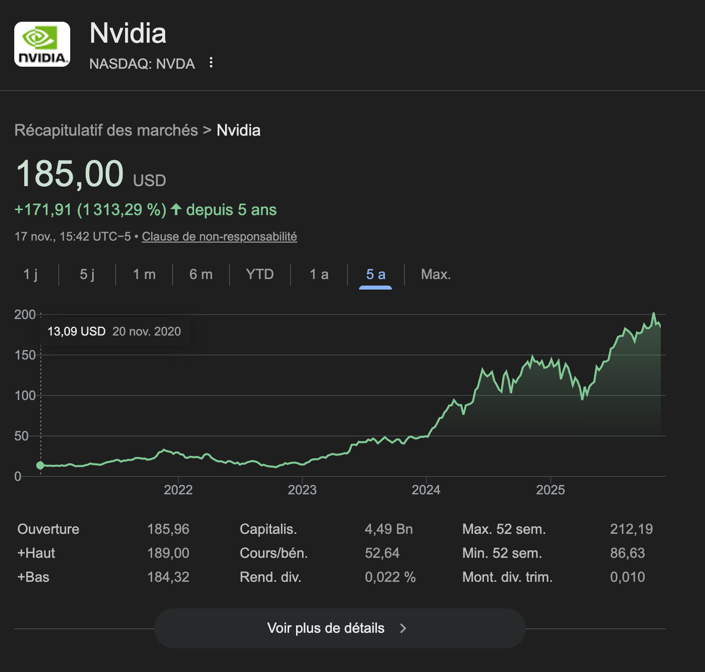Open Clause de non-responsabilité link
This screenshot has height=672, width=705.
219,236
